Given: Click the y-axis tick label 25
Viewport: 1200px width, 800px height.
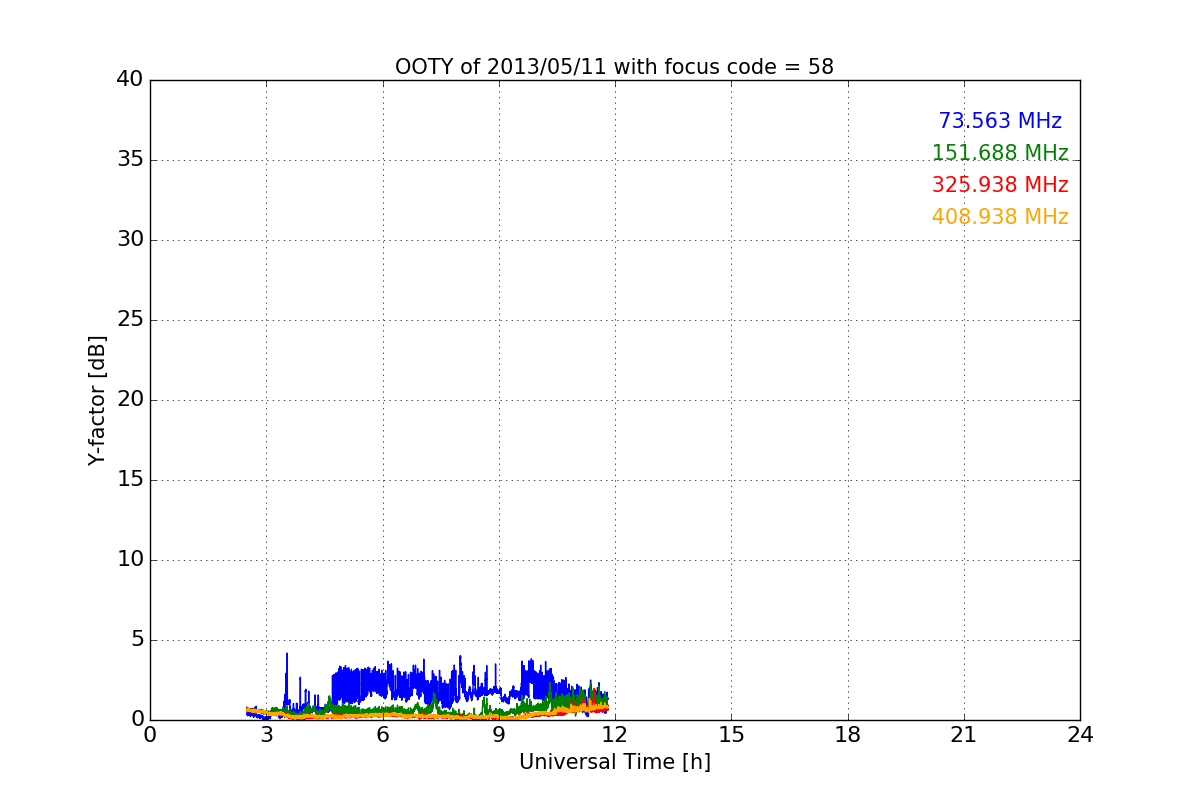Looking at the screenshot, I should coord(130,320).
